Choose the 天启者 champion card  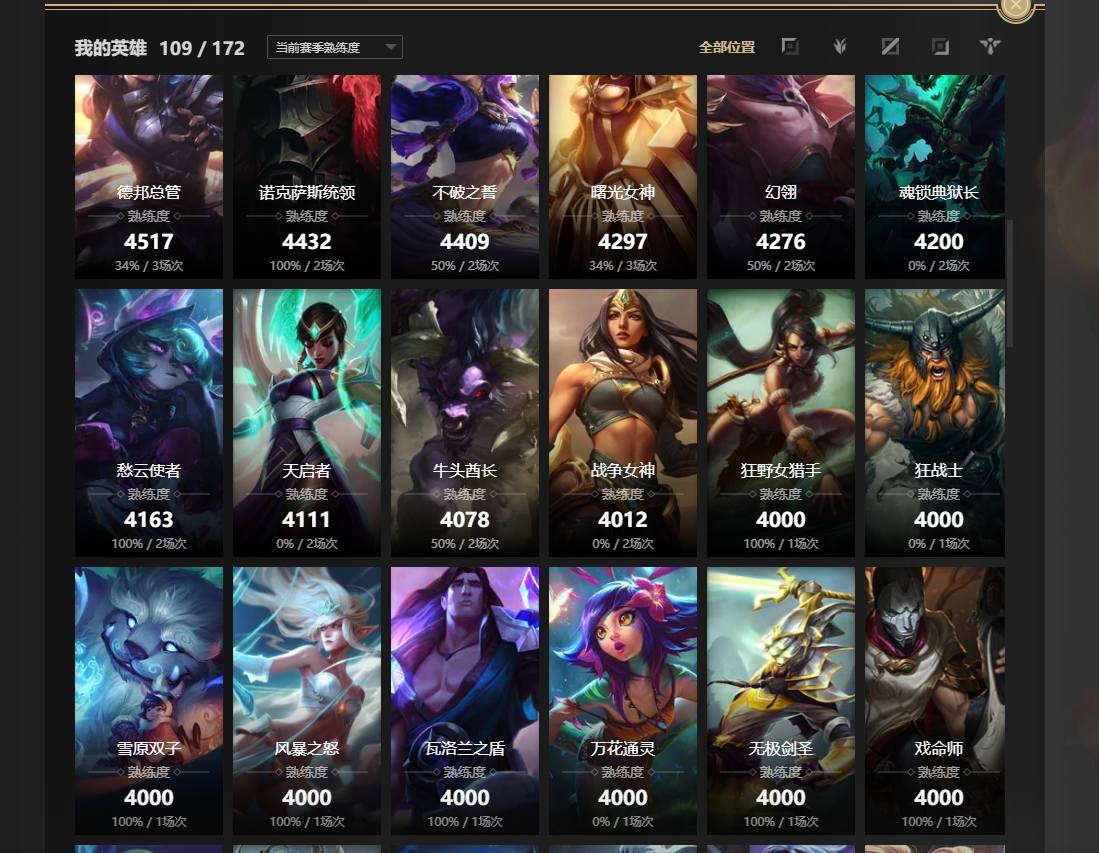(x=307, y=423)
